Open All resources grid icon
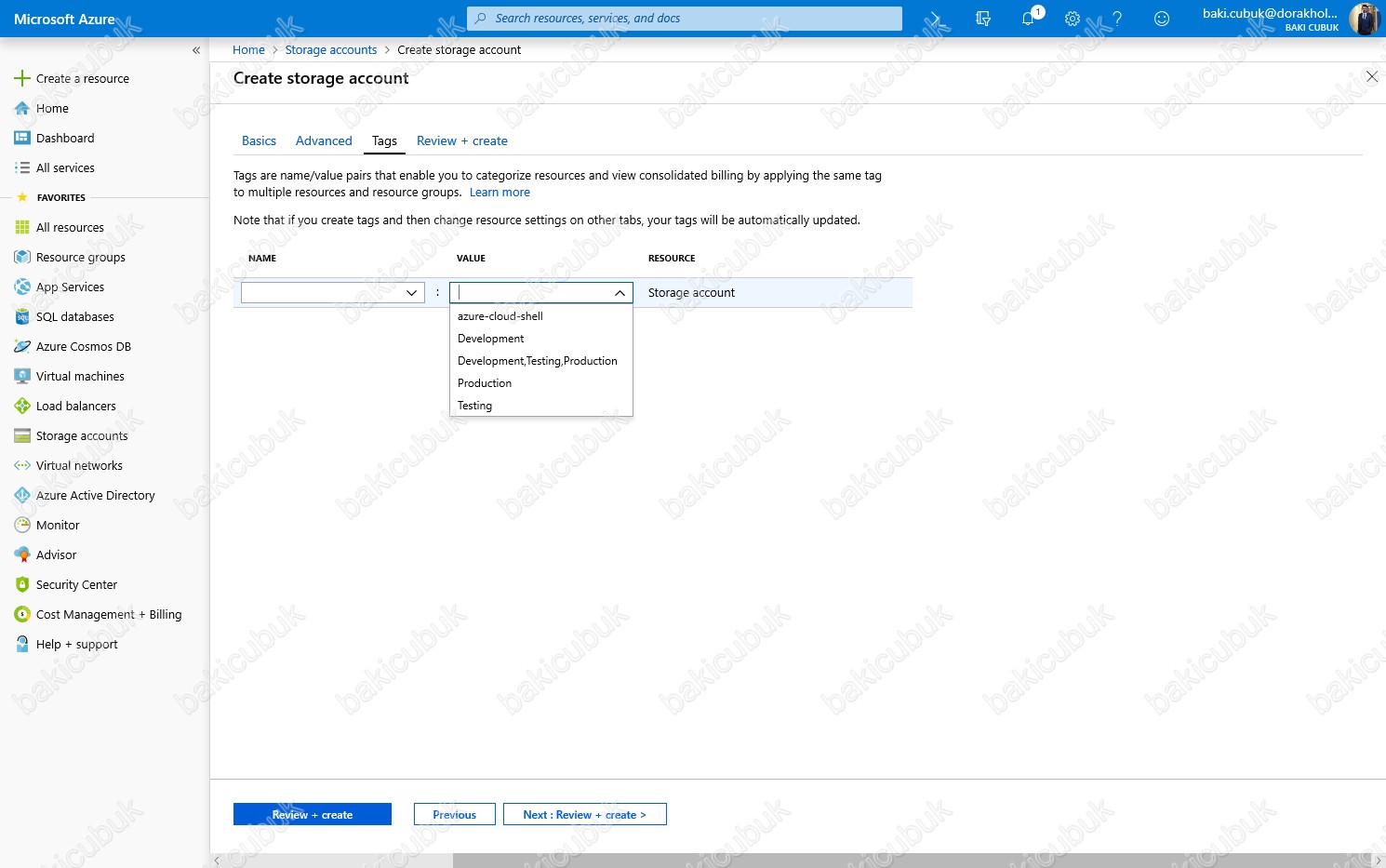This screenshot has width=1386, height=868. (22, 228)
